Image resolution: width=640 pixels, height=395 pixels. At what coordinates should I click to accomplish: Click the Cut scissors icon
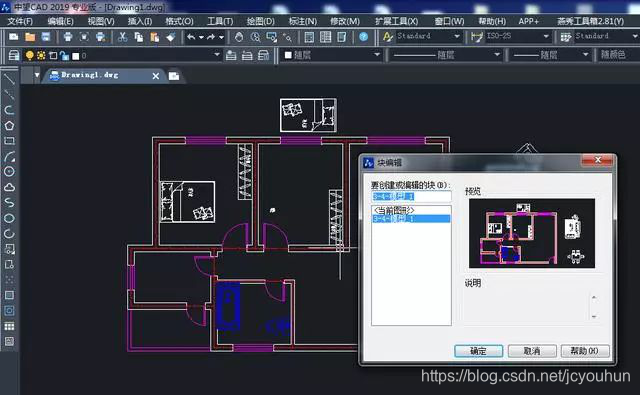pyautogui.click(x=122, y=37)
